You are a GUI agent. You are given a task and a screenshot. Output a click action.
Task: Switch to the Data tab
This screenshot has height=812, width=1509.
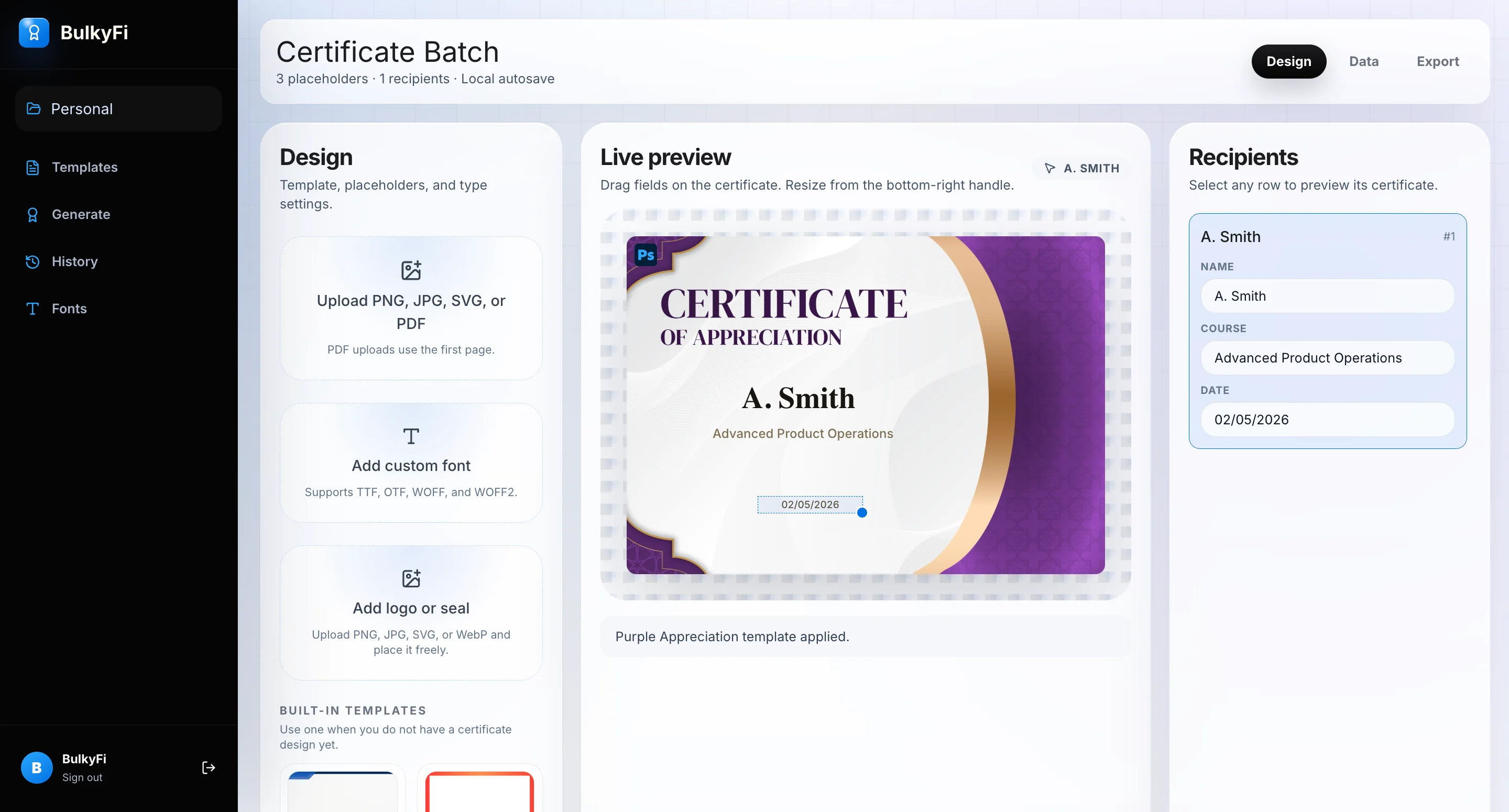[x=1364, y=61]
